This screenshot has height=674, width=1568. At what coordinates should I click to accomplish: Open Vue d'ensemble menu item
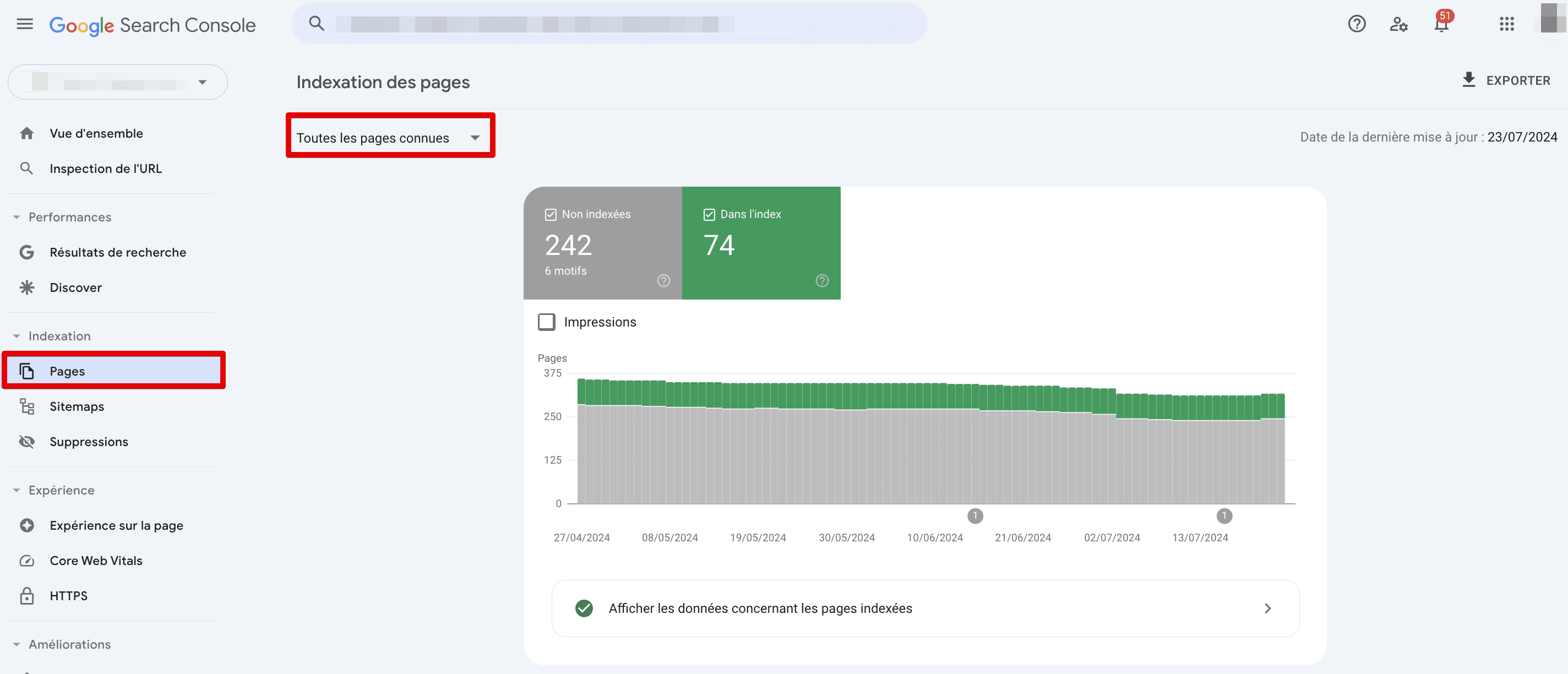tap(96, 131)
